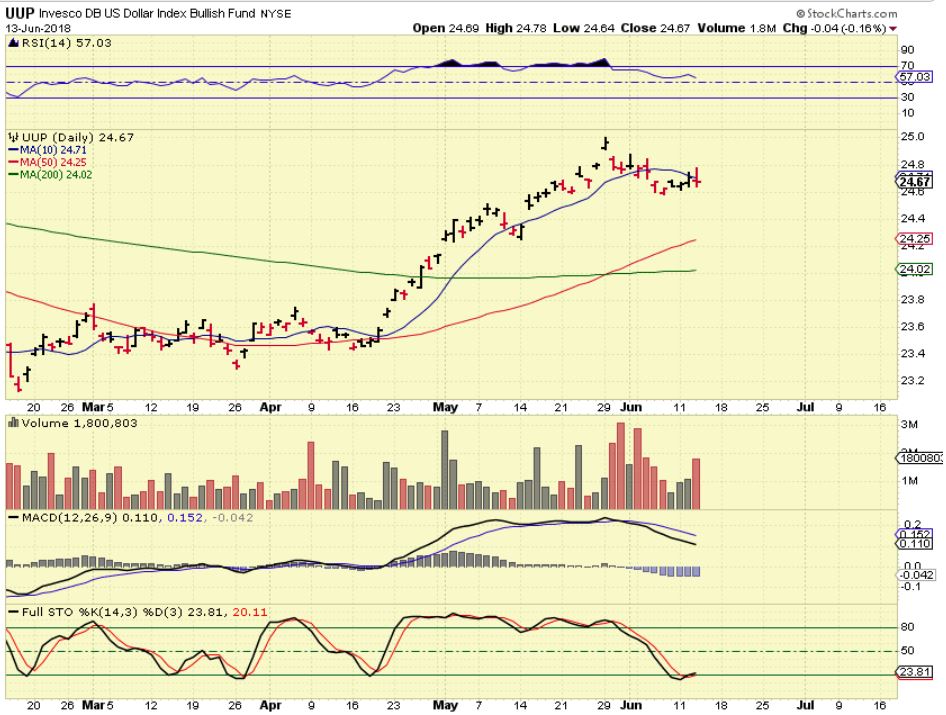This screenshot has width=946, height=715.
Task: Click the 50 level on stochastic axis
Action: tap(907, 650)
